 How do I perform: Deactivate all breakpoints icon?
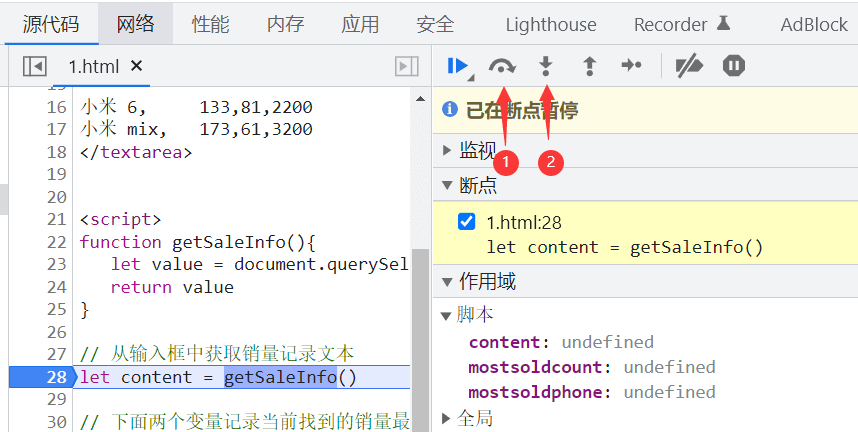[689, 66]
